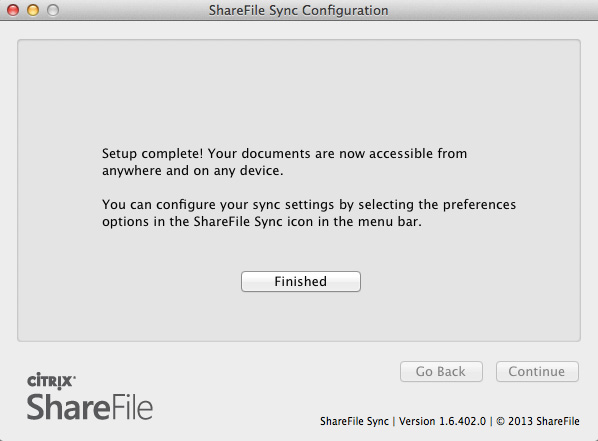598x441 pixels.
Task: Click the Version 1.6.402.0 label
Action: click(x=442, y=421)
